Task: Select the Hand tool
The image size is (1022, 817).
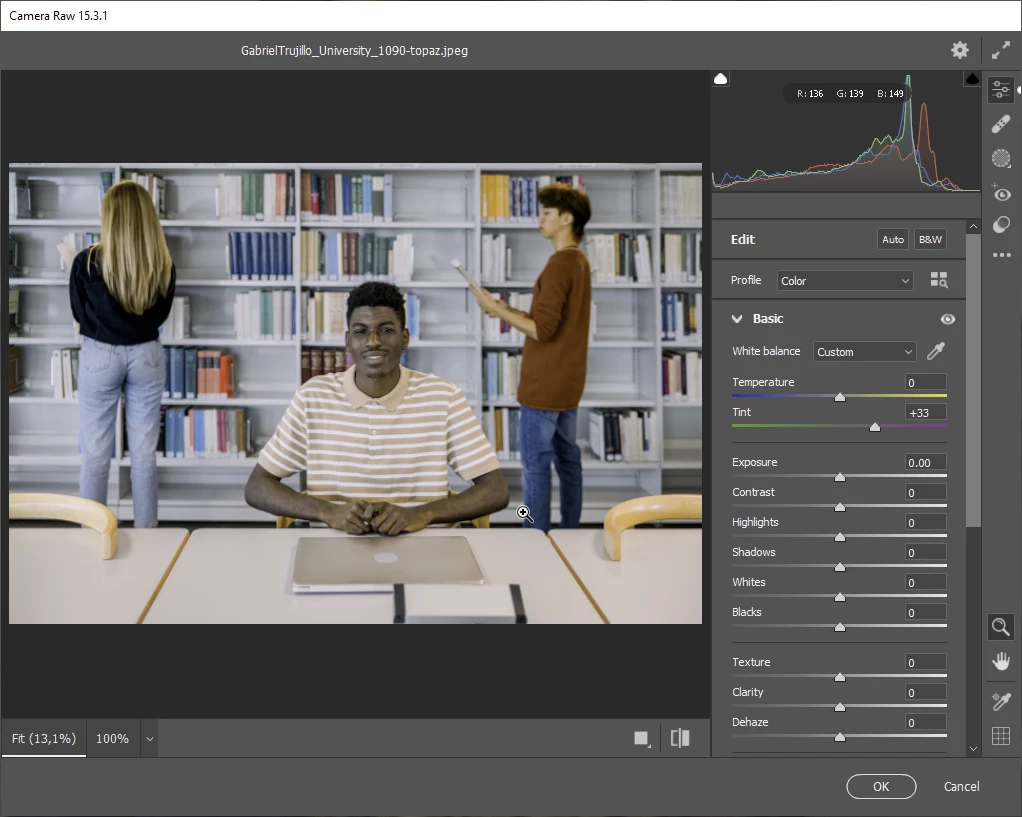Action: click(1001, 661)
